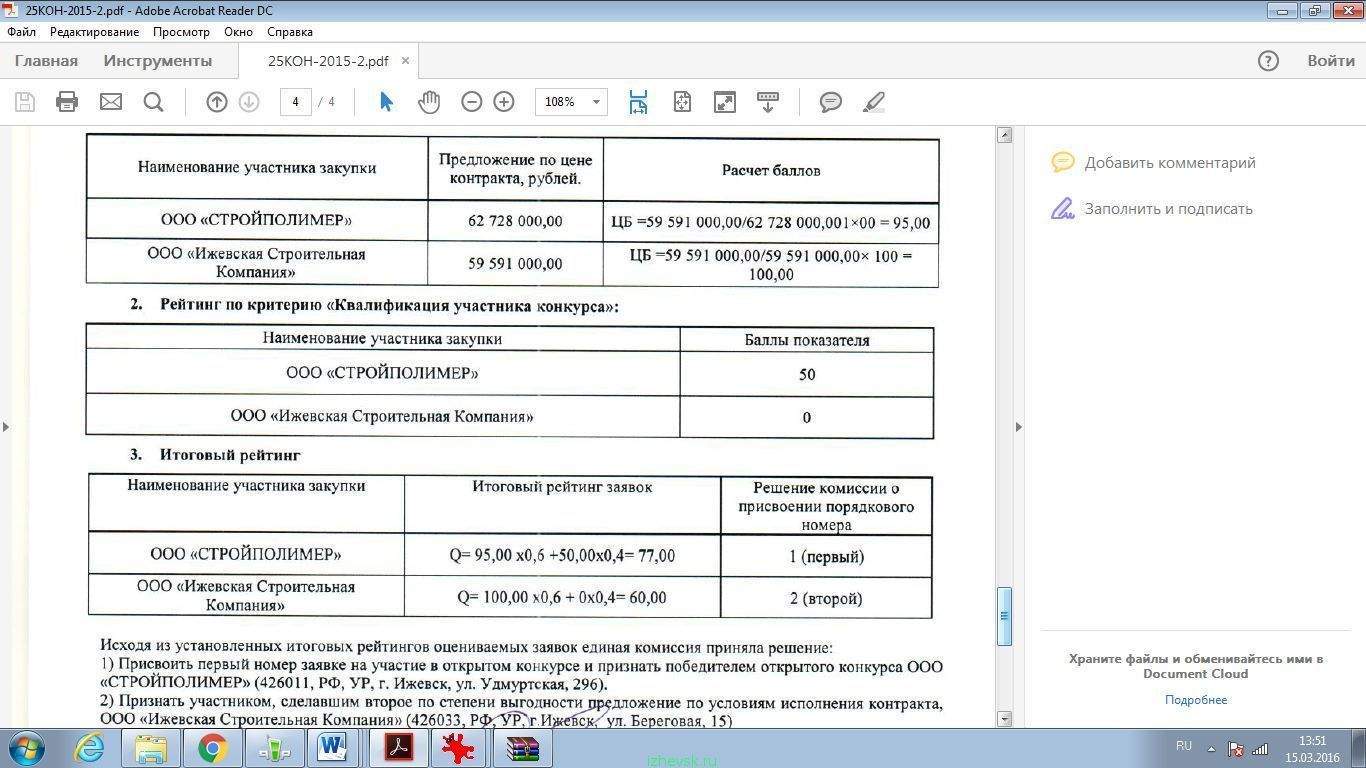Open Chrome from the taskbar
The image size is (1366, 768).
212,748
